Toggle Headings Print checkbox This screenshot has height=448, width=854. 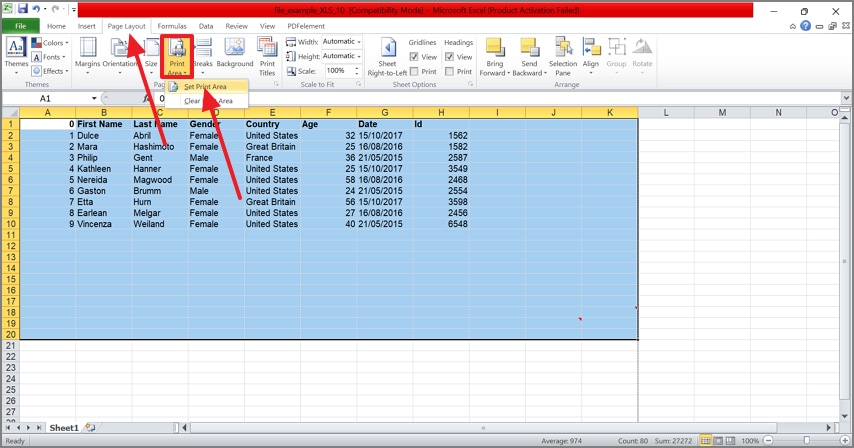click(x=449, y=71)
